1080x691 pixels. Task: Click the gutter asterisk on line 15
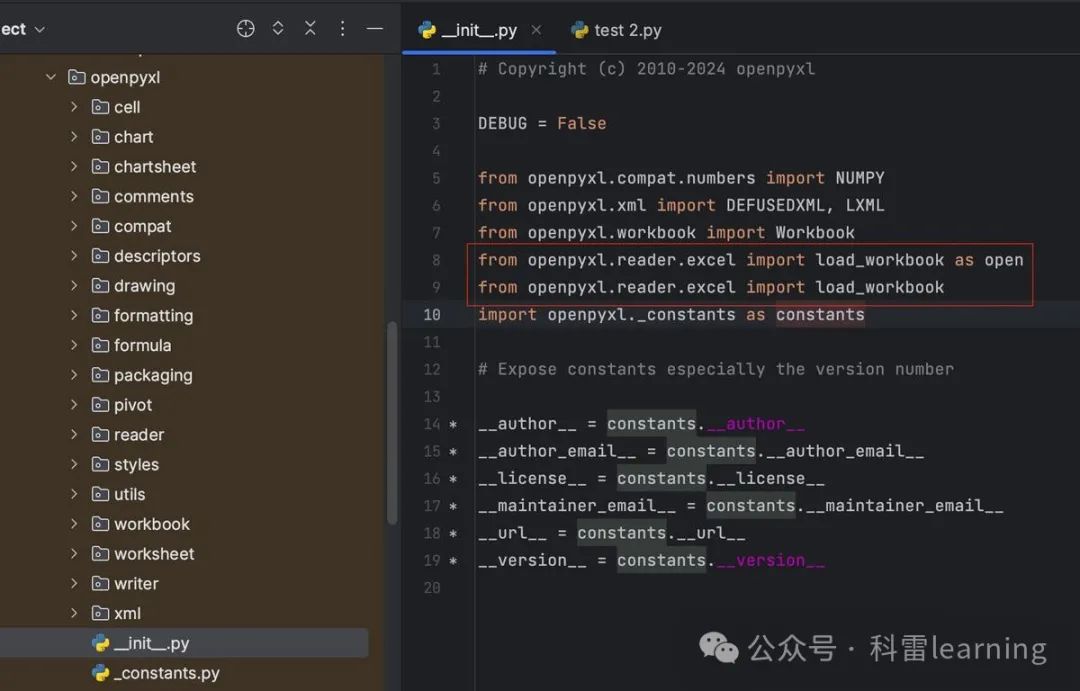click(453, 452)
